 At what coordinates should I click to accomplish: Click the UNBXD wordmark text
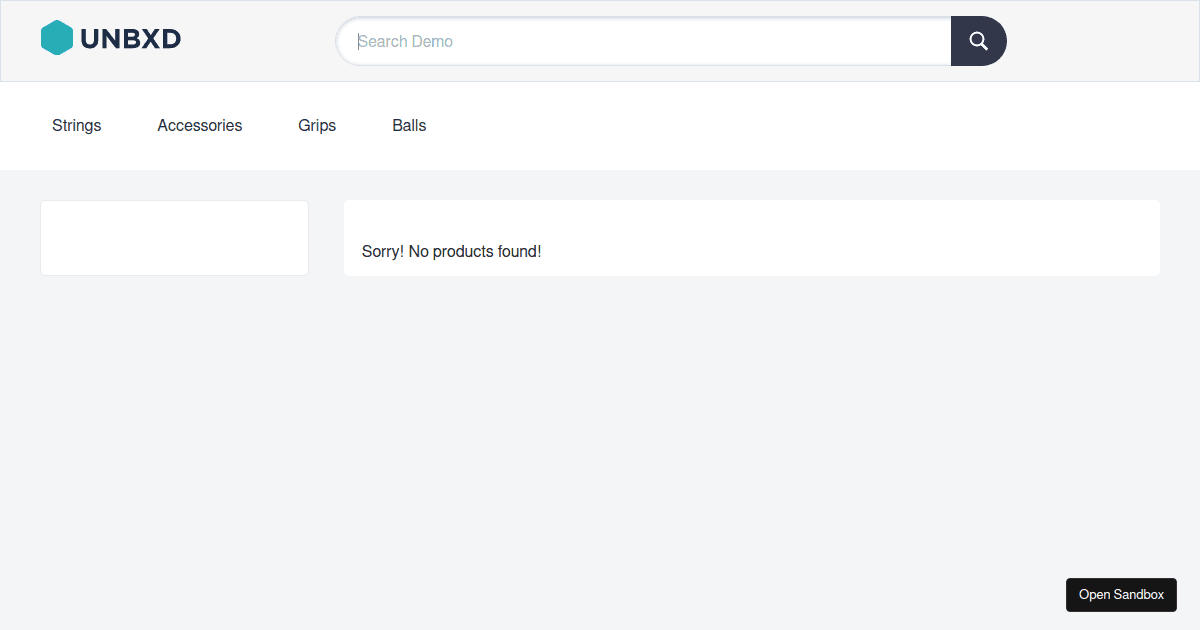(x=131, y=39)
